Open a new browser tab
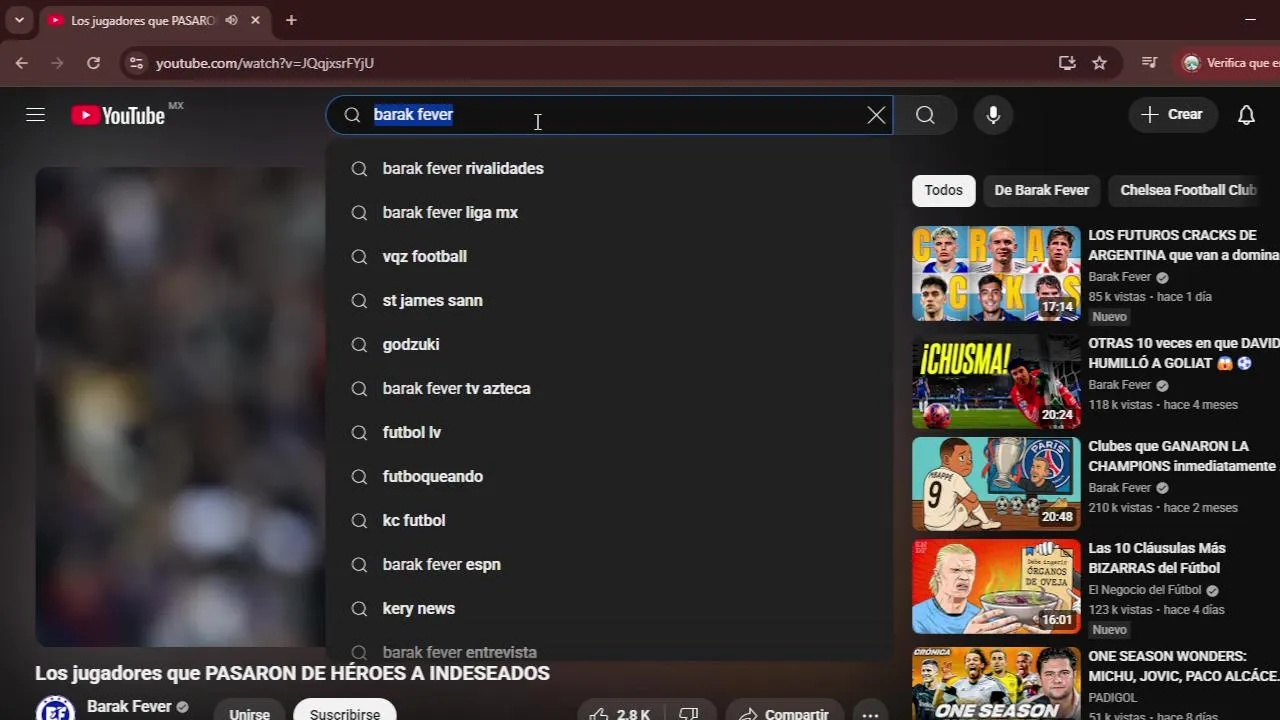1280x720 pixels. 291,20
